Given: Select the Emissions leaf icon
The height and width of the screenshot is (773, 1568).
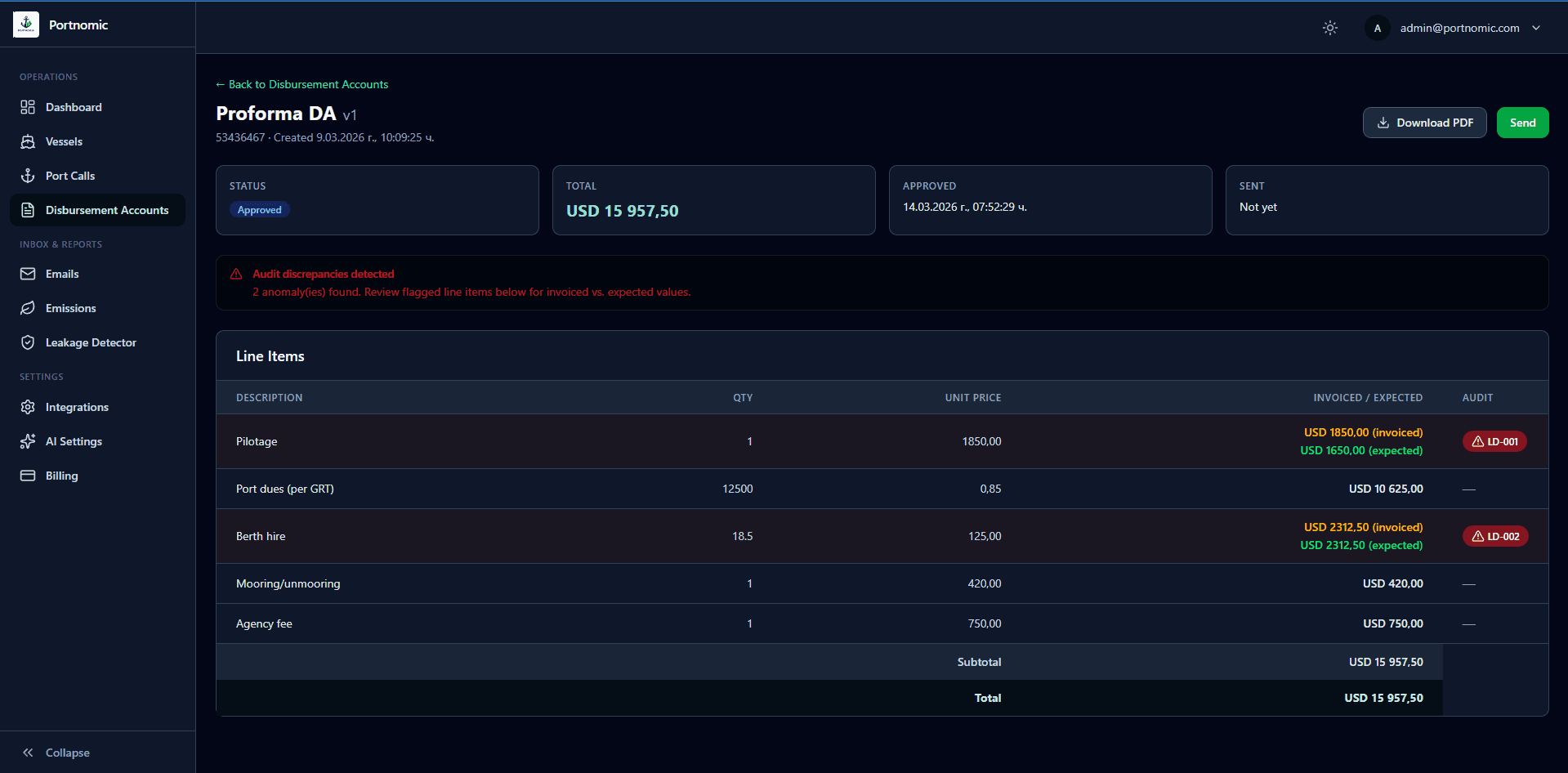Looking at the screenshot, I should click(x=28, y=308).
